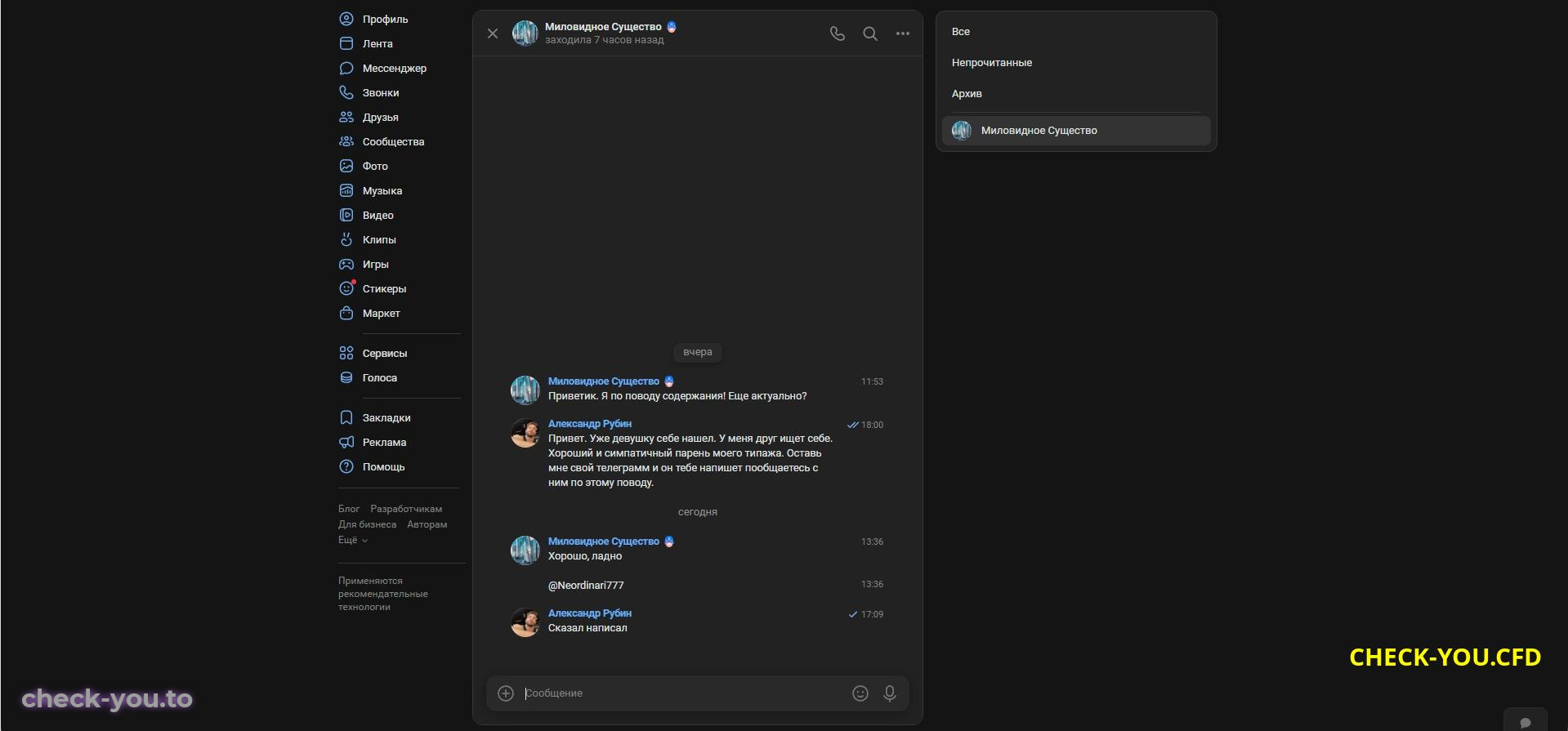Open the Друзья icon
Screen dimensions: 1568x731
[346, 117]
